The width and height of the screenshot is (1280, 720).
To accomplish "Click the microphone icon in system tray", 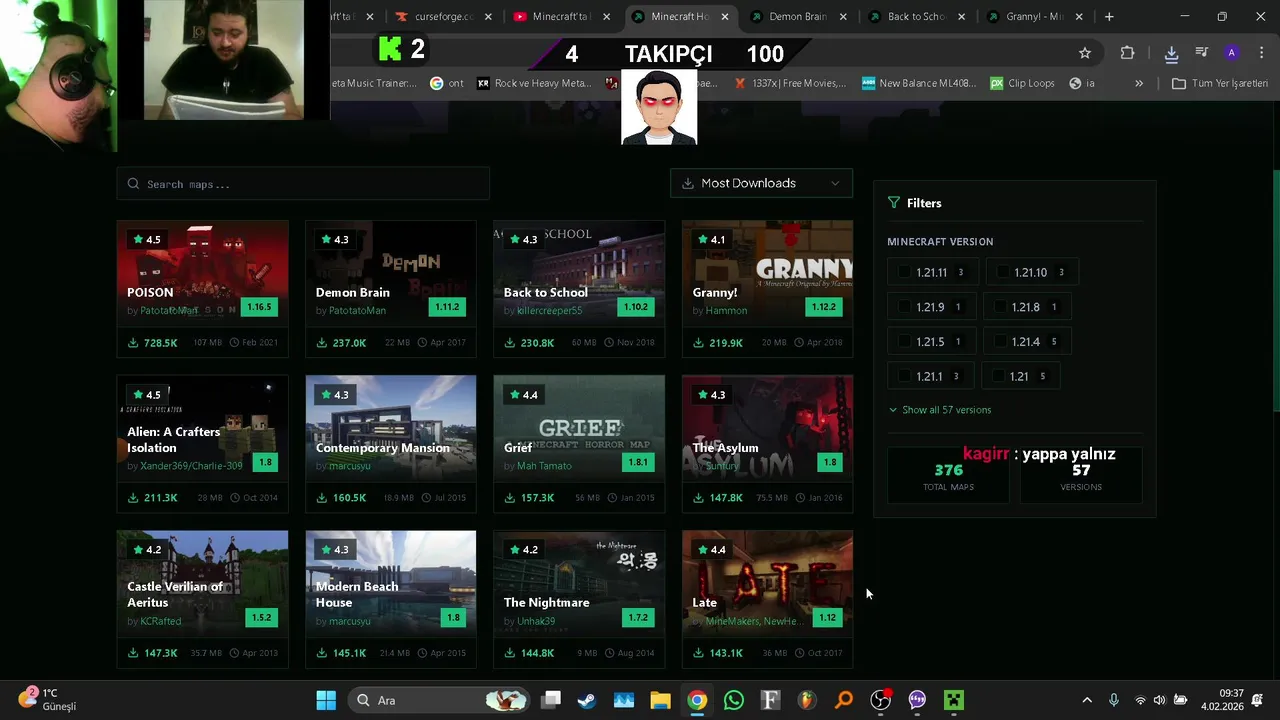I will 1114,700.
